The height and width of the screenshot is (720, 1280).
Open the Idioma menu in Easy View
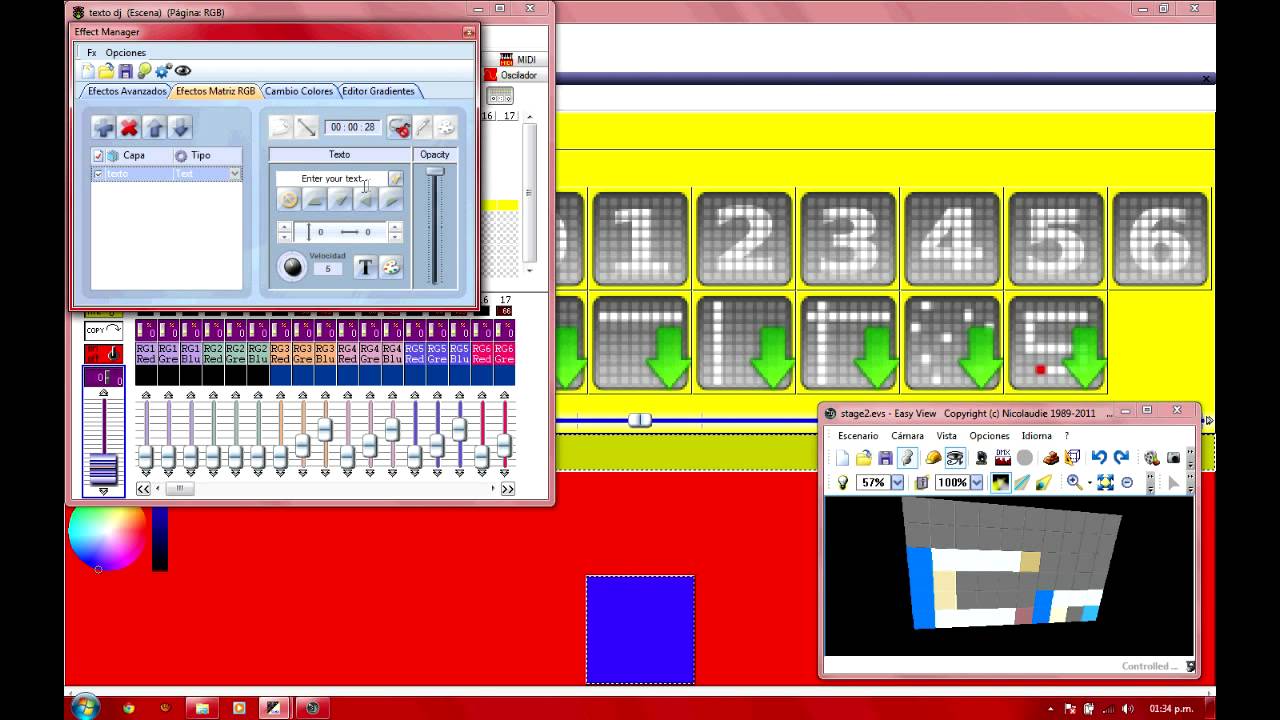coord(1036,436)
